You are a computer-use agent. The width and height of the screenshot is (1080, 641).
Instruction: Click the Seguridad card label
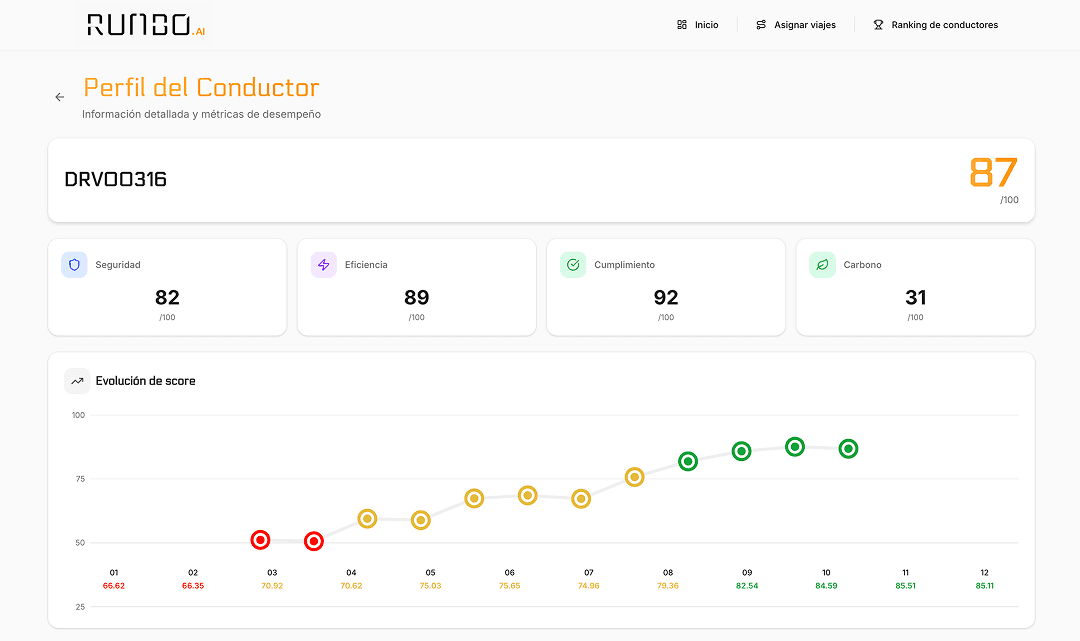point(118,265)
